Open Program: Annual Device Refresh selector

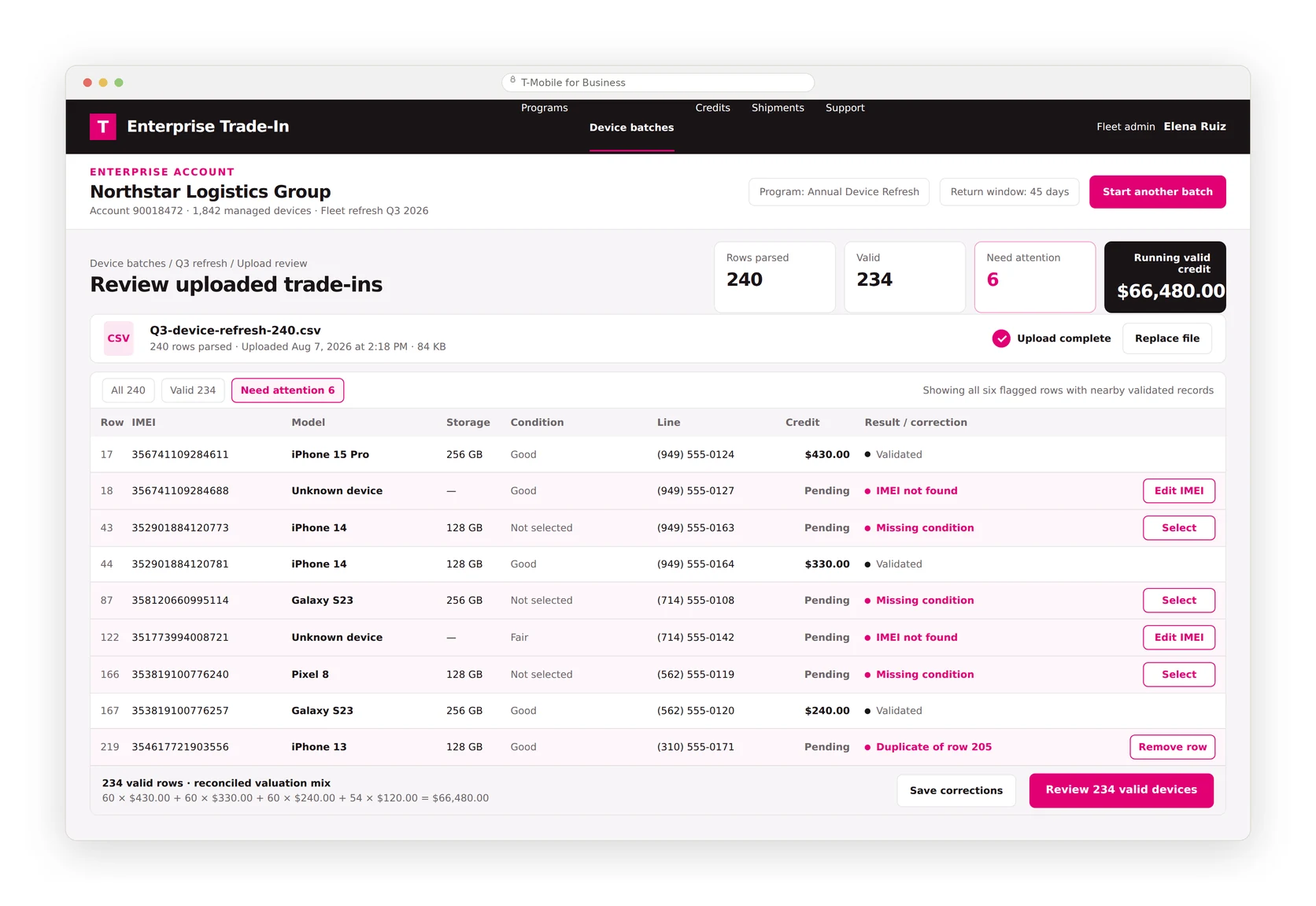(839, 192)
